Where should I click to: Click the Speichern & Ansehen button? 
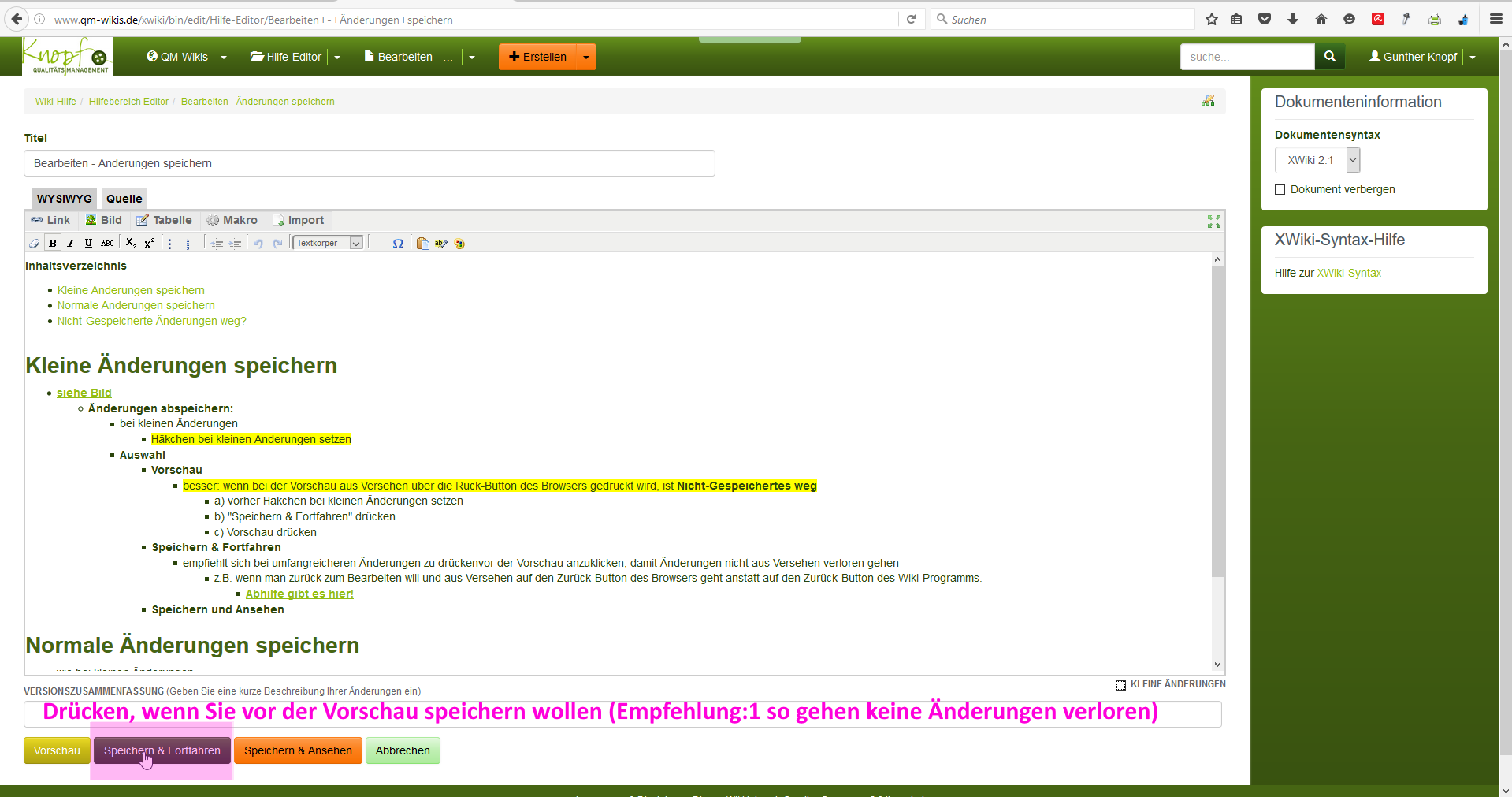point(298,750)
